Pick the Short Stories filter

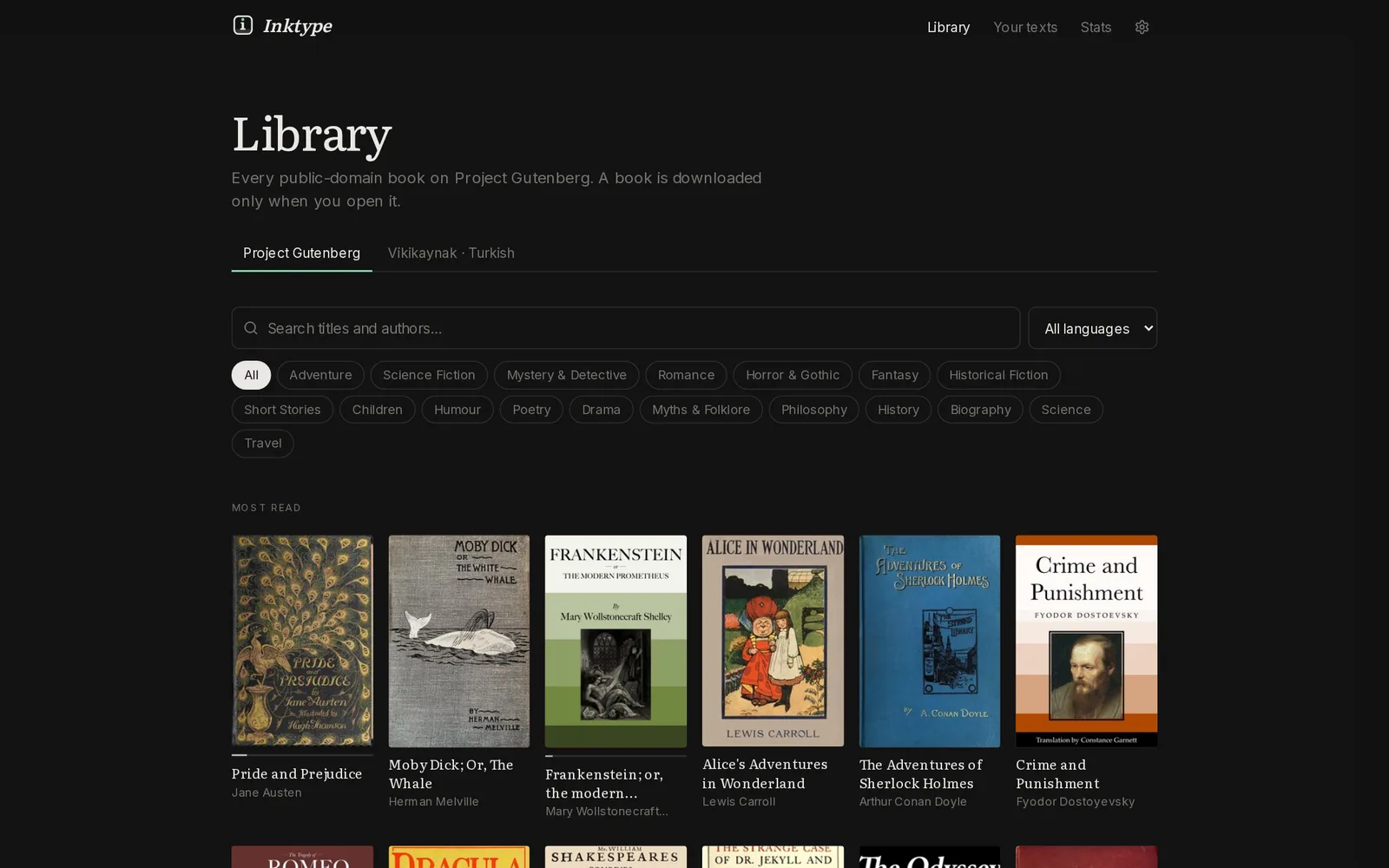(x=282, y=410)
